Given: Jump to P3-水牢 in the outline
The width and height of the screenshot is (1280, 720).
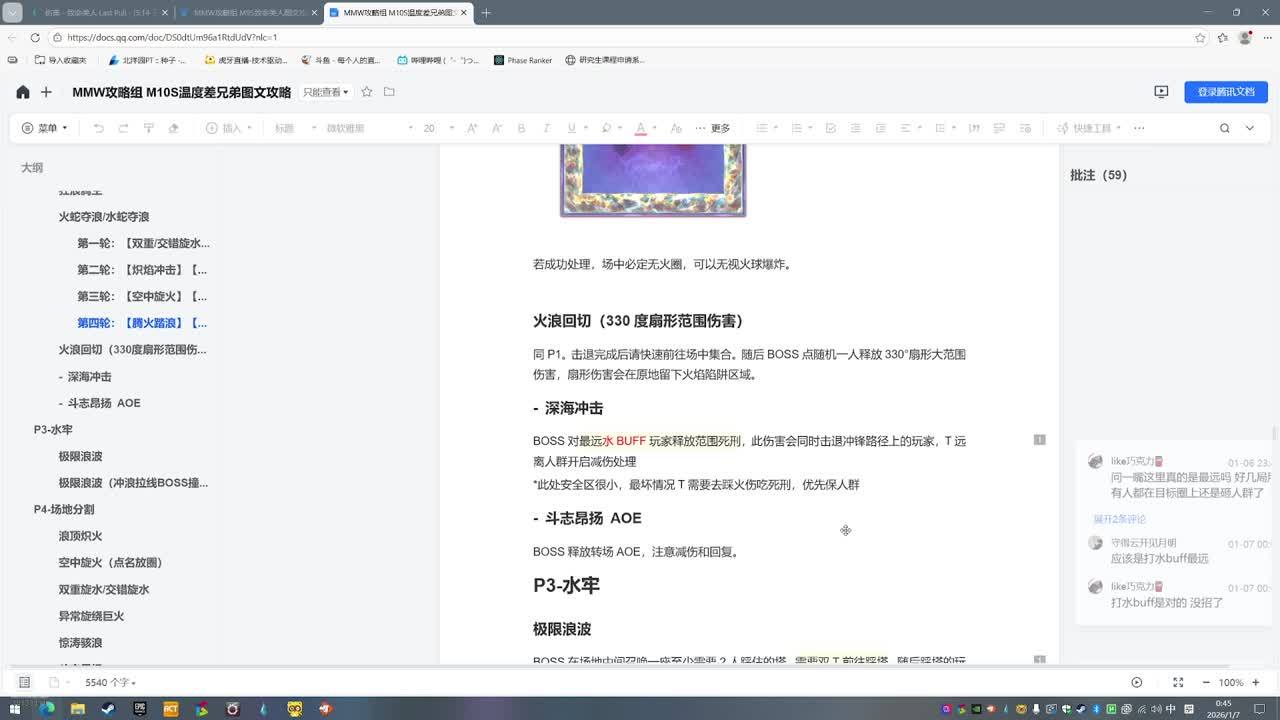Looking at the screenshot, I should [53, 430].
